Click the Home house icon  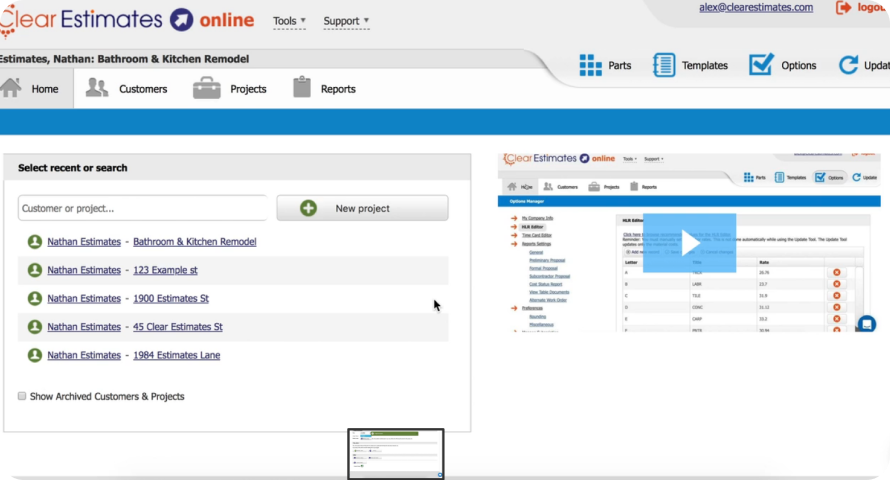[11, 88]
